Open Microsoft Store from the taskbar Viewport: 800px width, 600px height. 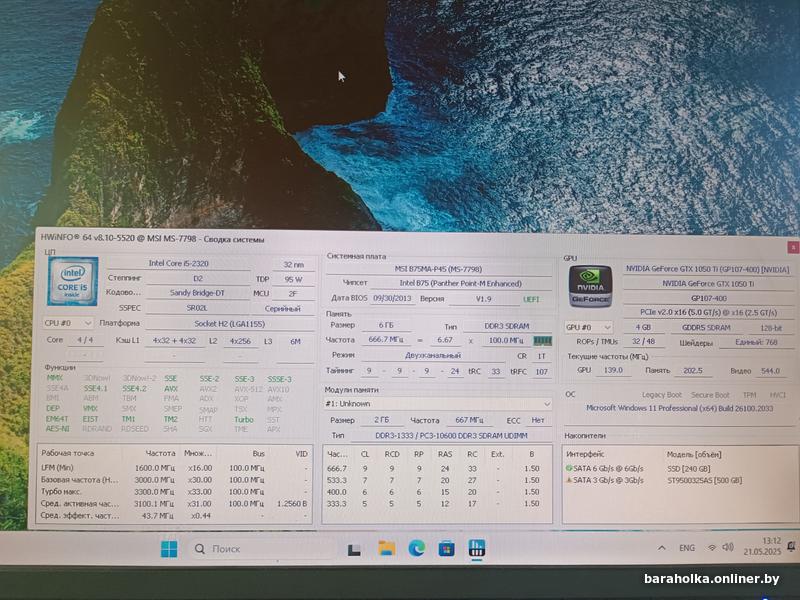point(446,549)
